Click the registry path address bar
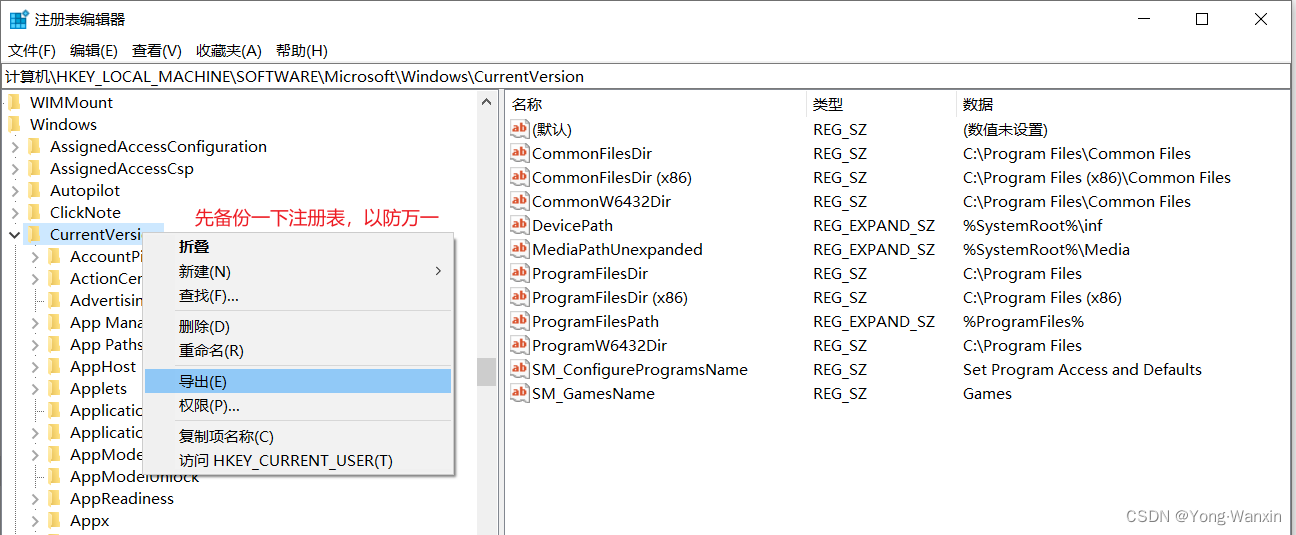This screenshot has height=535, width=1296. pos(648,76)
